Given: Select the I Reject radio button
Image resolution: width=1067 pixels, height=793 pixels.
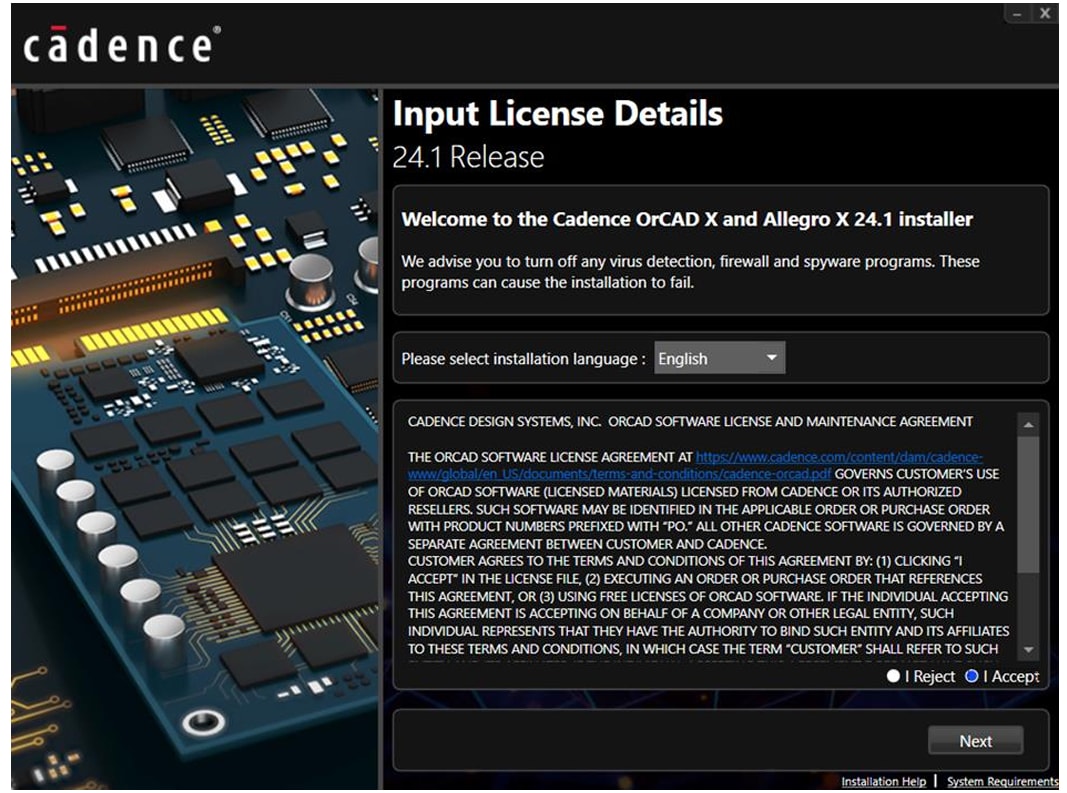Looking at the screenshot, I should [x=893, y=675].
